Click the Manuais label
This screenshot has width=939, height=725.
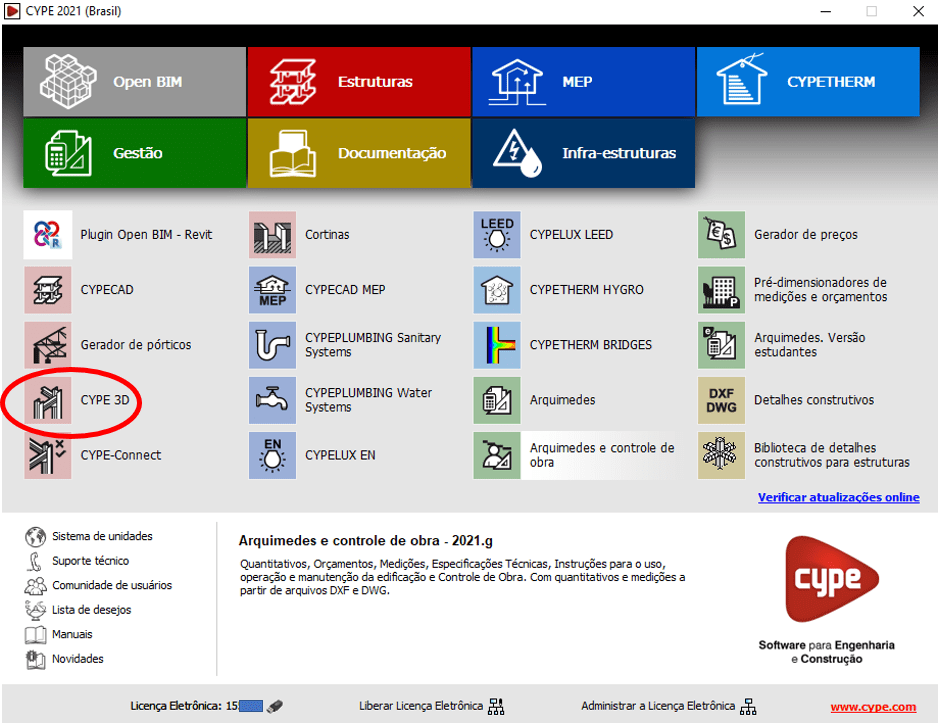point(72,635)
